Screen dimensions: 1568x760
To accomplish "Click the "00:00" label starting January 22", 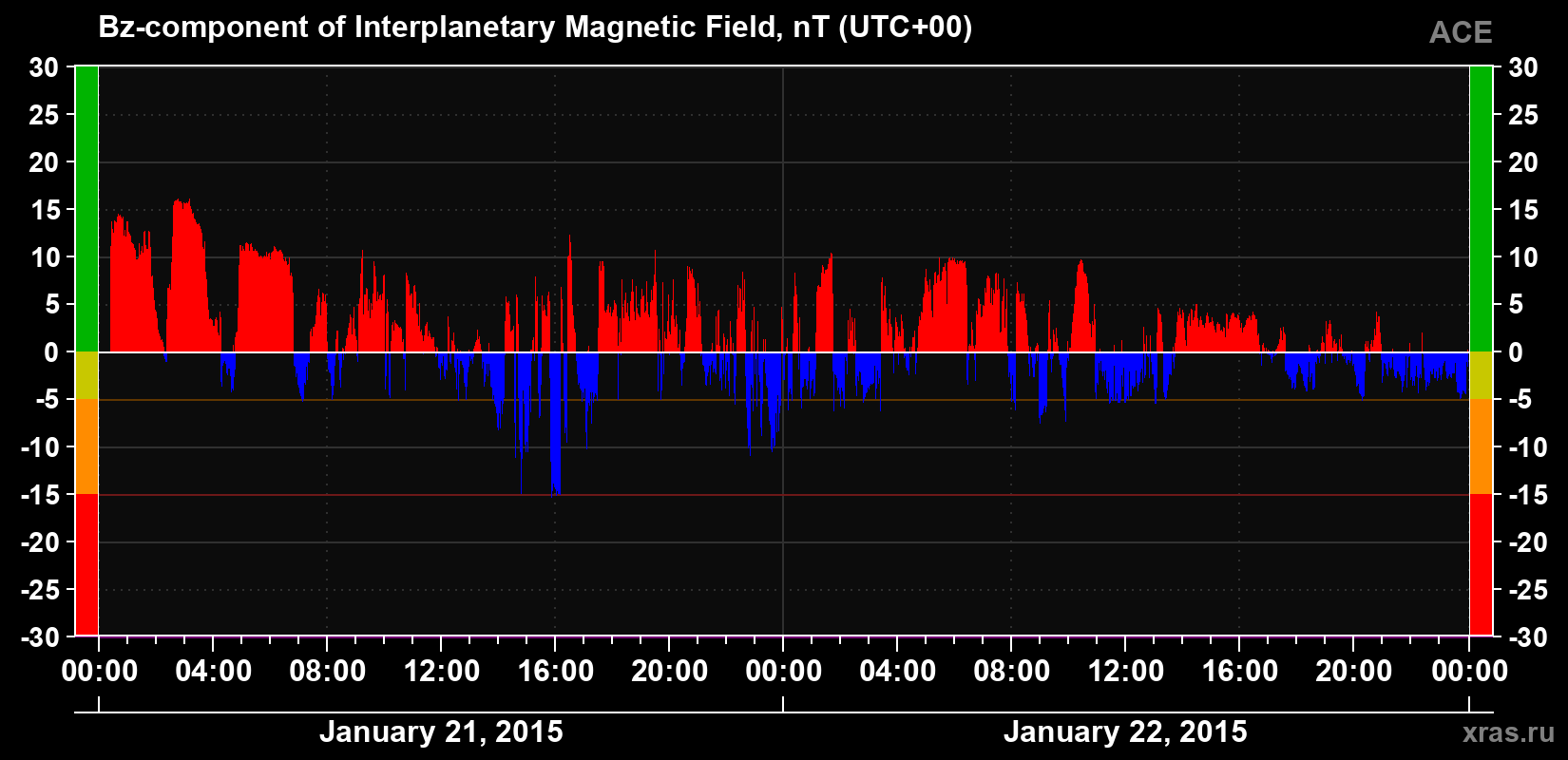I will 783,672.
